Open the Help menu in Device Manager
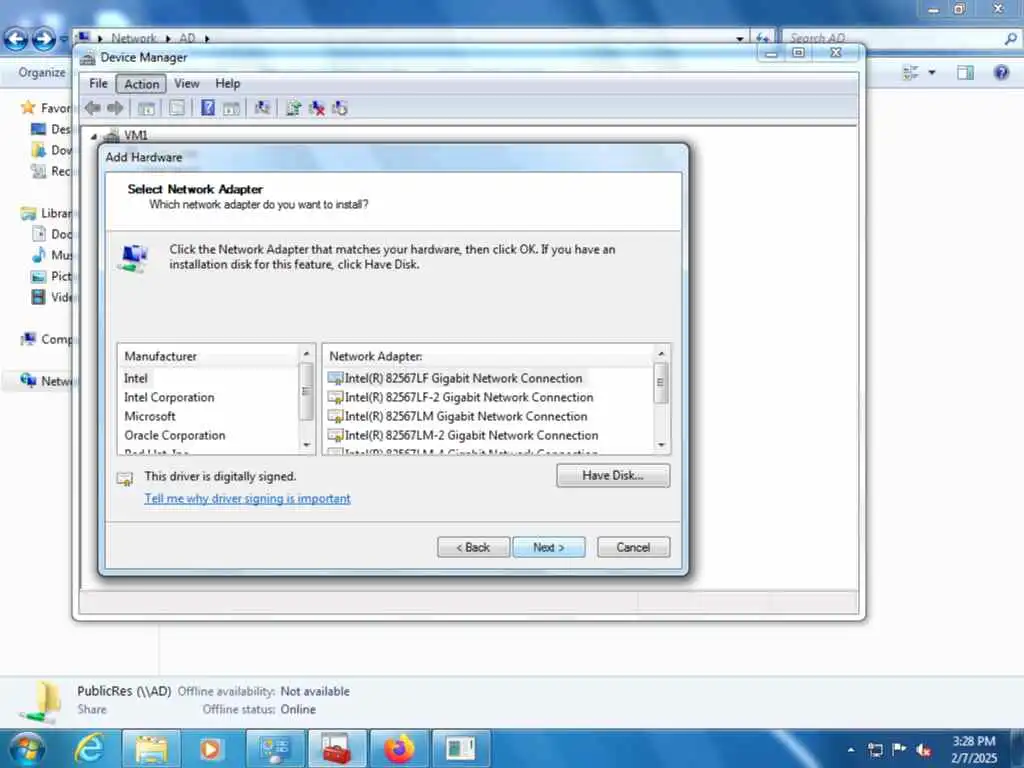 click(228, 84)
